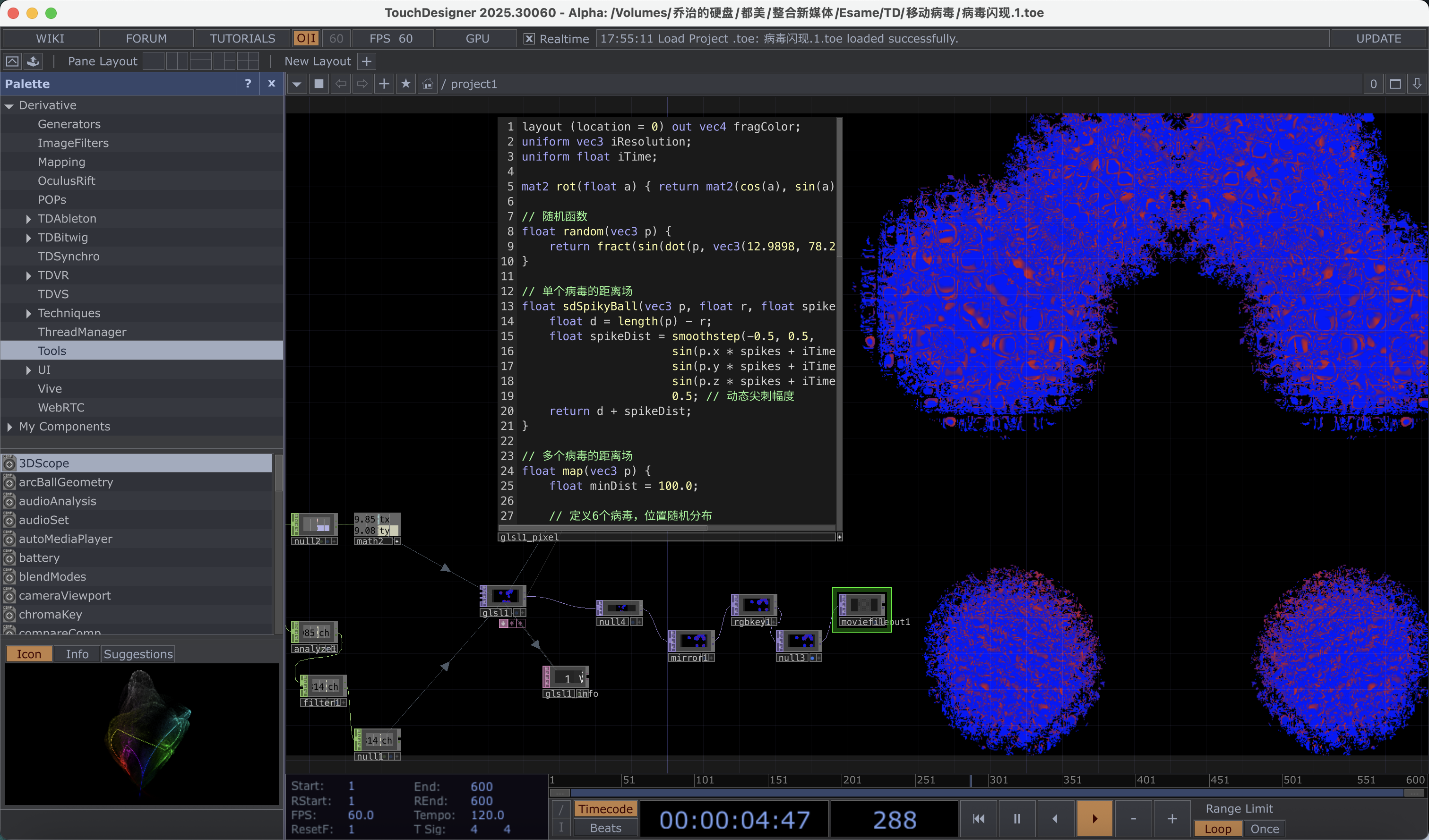Maximize the network pane

[1395, 84]
